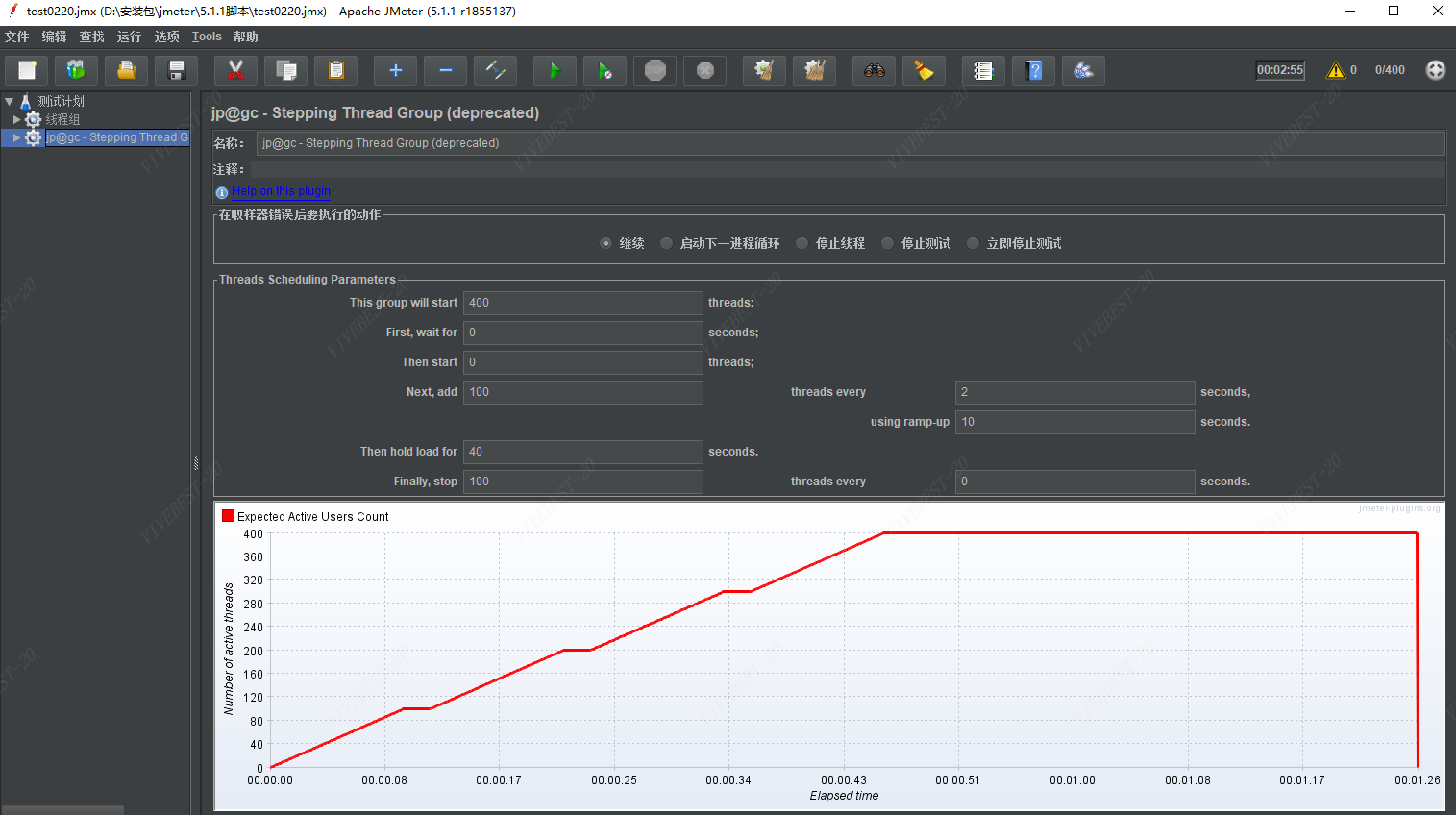1456x815 pixels.
Task: Click the warning triangle error log icon
Action: (1335, 70)
